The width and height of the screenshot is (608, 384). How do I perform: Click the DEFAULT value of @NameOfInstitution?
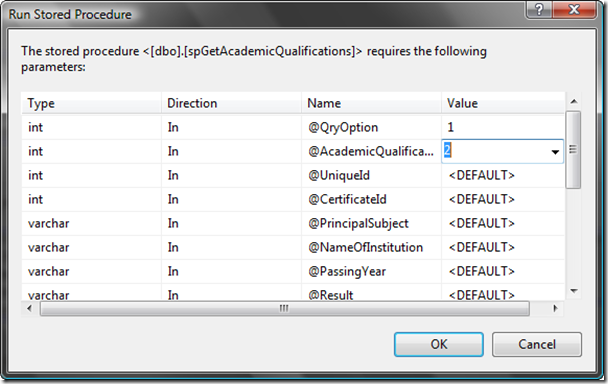click(x=503, y=247)
